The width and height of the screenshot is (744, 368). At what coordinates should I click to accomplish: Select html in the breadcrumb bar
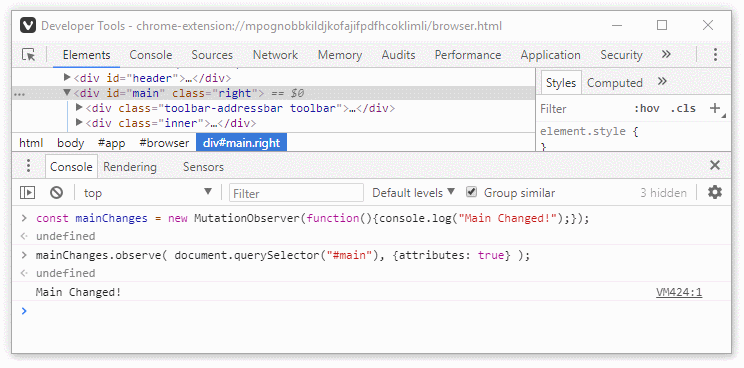31,143
